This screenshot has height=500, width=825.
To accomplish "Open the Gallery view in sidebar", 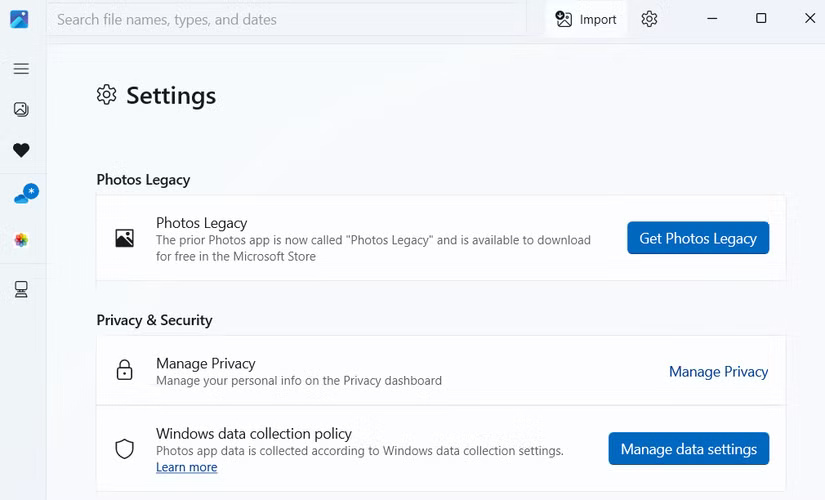I will click(21, 110).
